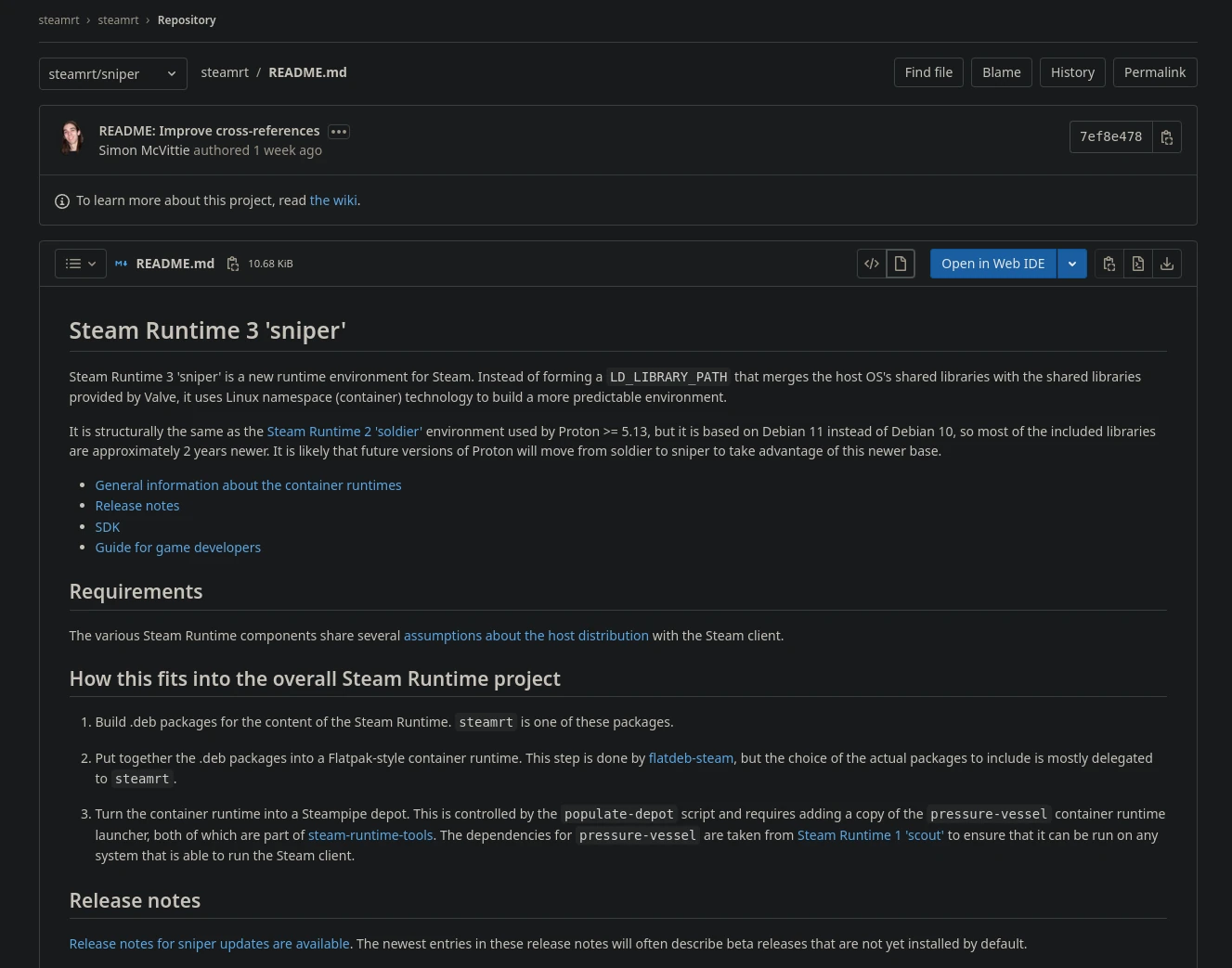Copy the commit SHA 7ef8e478

coord(1167,137)
